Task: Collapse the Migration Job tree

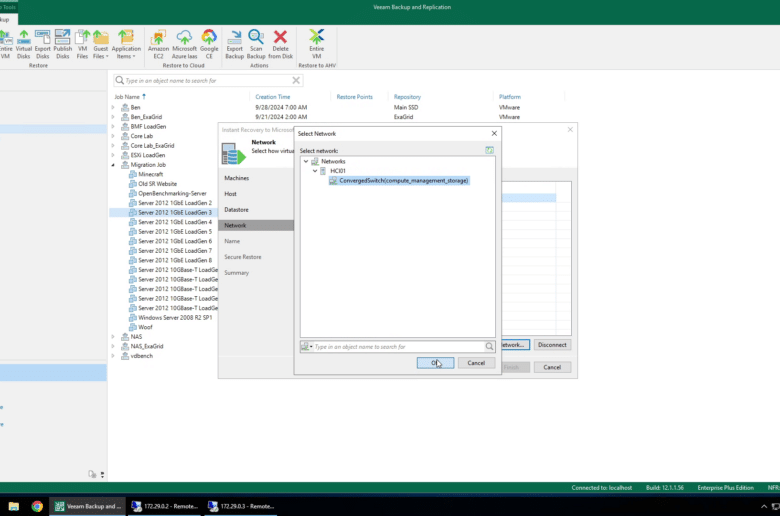Action: click(x=113, y=165)
